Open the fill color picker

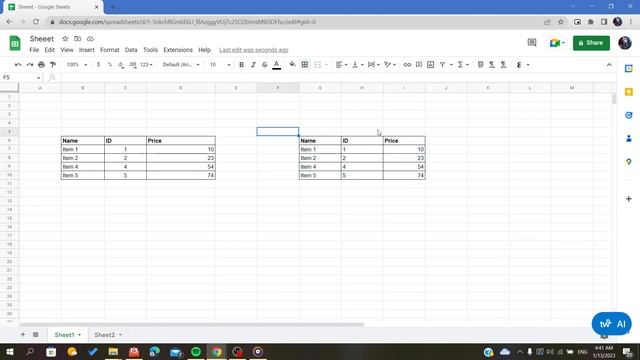(x=292, y=64)
